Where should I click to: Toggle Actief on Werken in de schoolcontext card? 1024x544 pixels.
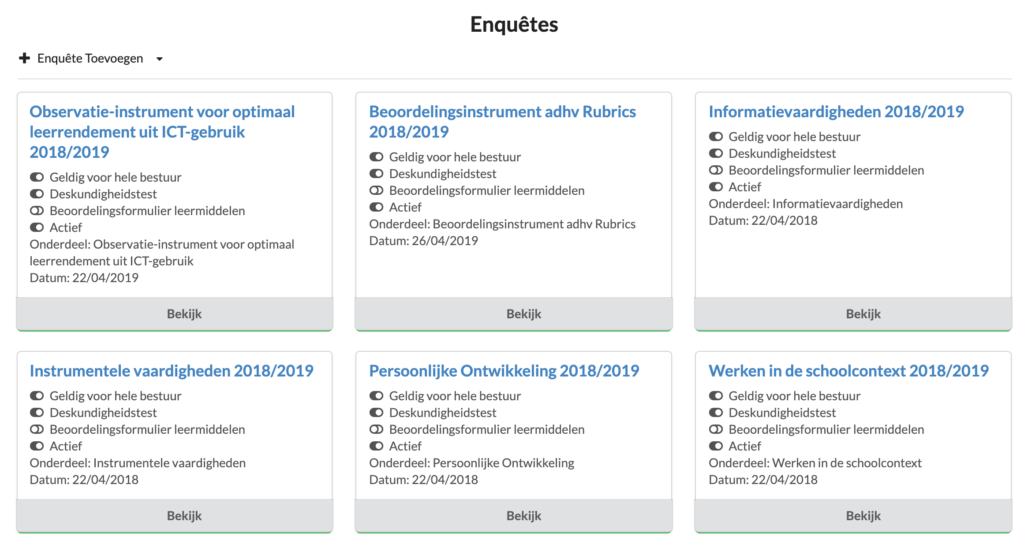(716, 446)
